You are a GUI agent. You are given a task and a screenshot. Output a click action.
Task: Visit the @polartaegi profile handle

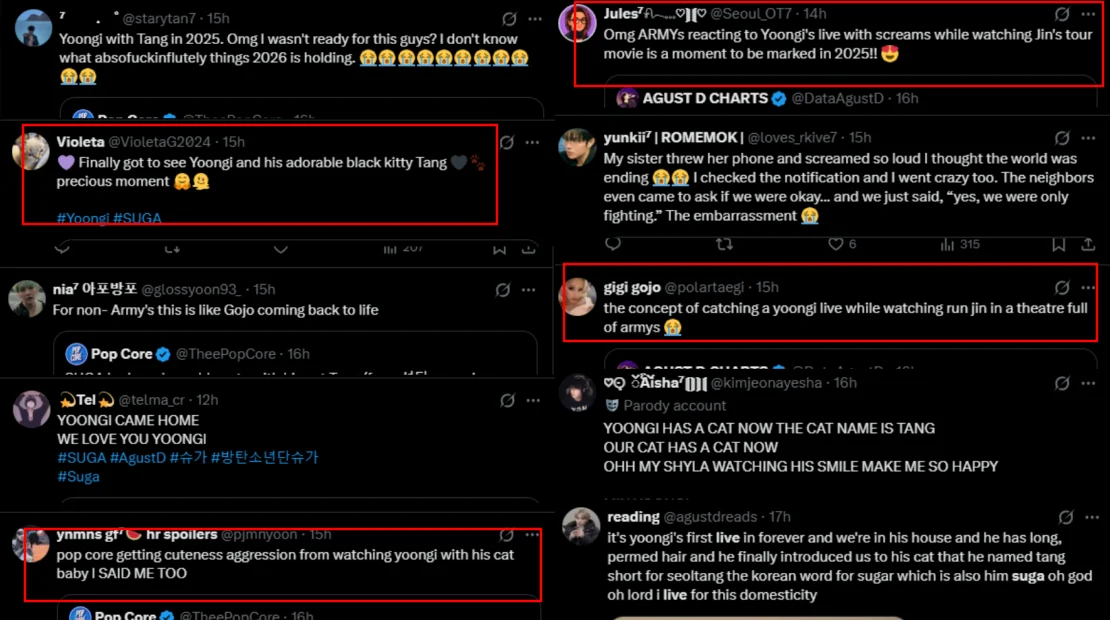pos(708,288)
